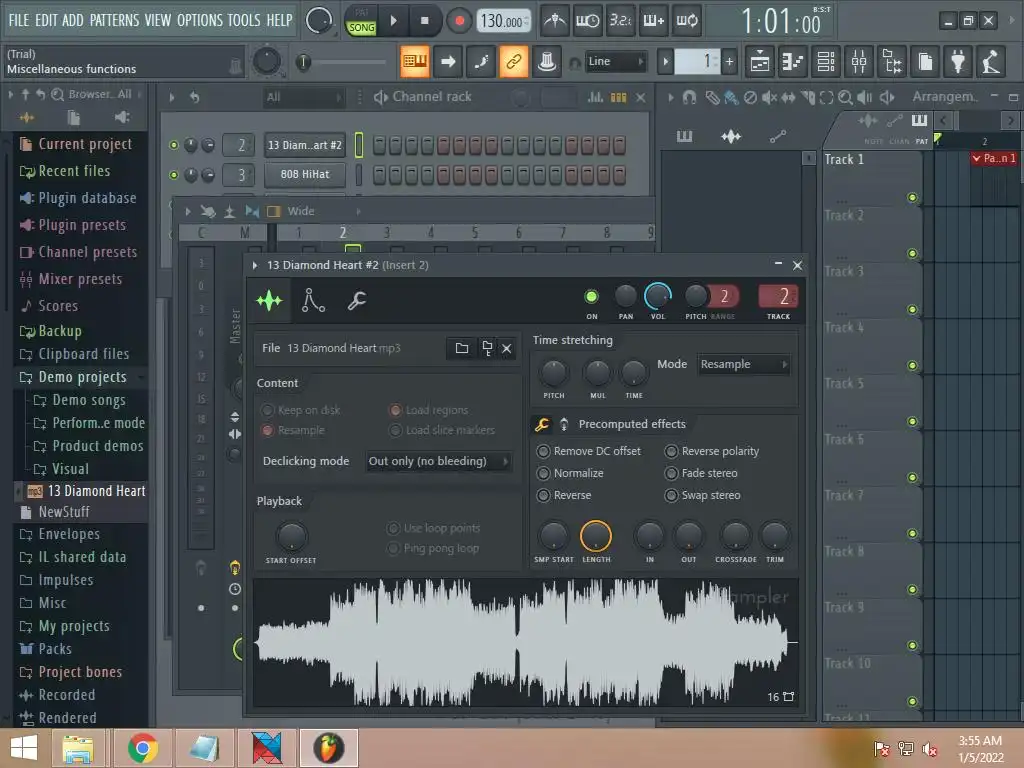The width and height of the screenshot is (1024, 768).
Task: Open the Piano roll icon
Action: (792, 62)
